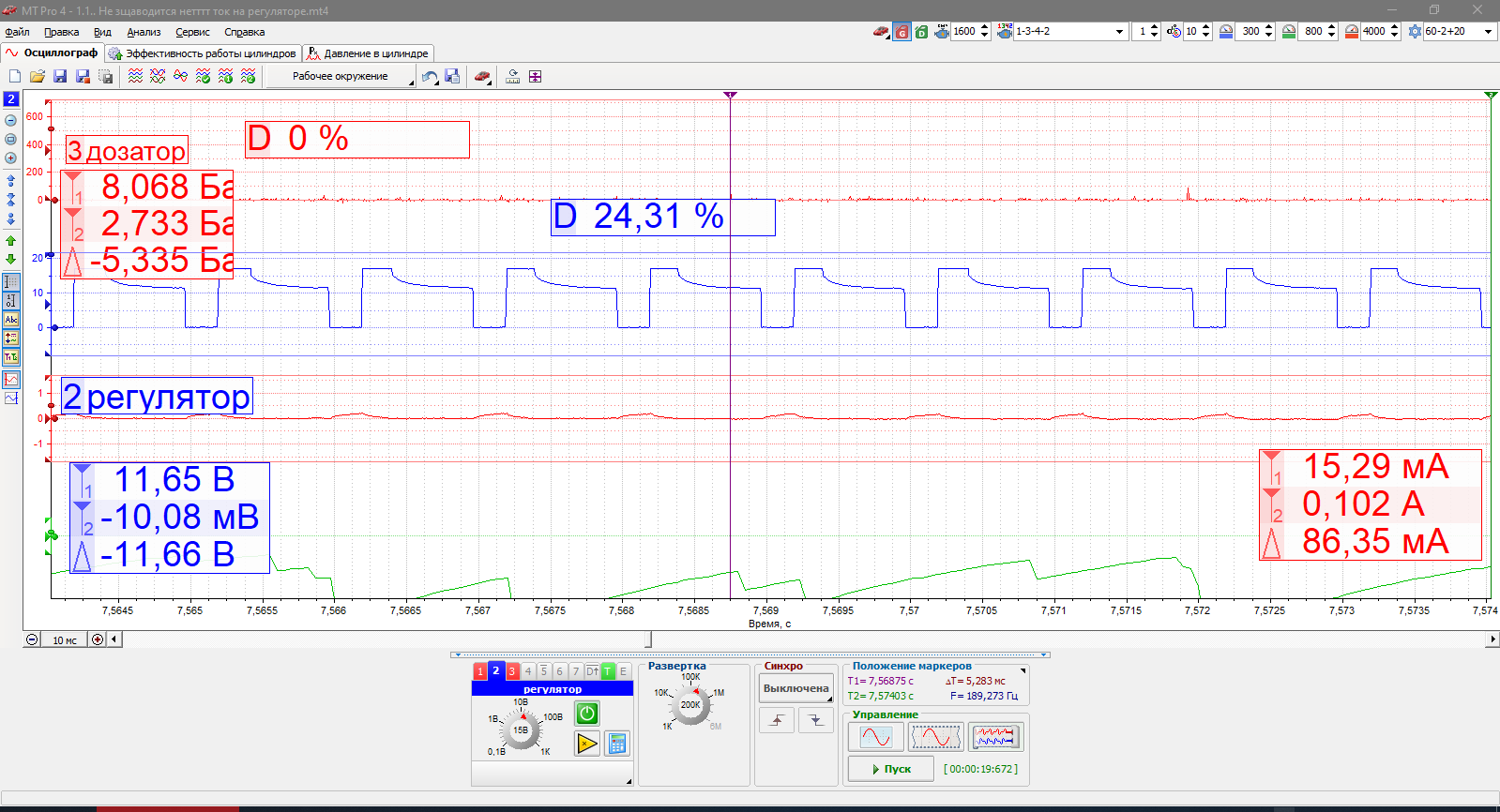
Task: Open the Рабочее окружение dropdown
Action: coord(341,76)
